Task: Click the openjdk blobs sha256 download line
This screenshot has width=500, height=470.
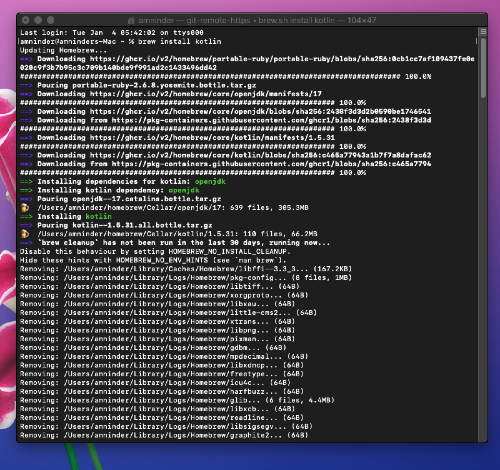Action: (x=225, y=112)
